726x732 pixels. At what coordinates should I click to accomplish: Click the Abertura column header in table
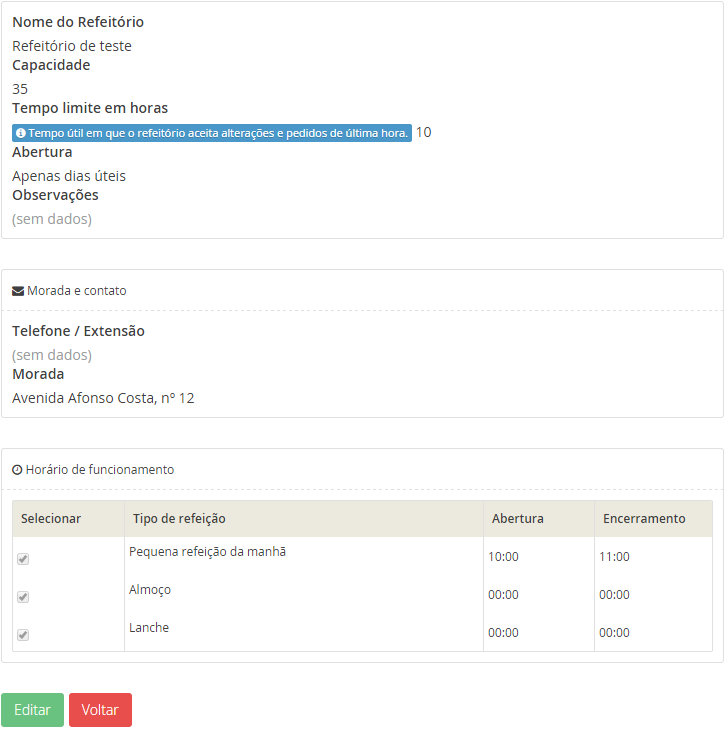tap(517, 518)
